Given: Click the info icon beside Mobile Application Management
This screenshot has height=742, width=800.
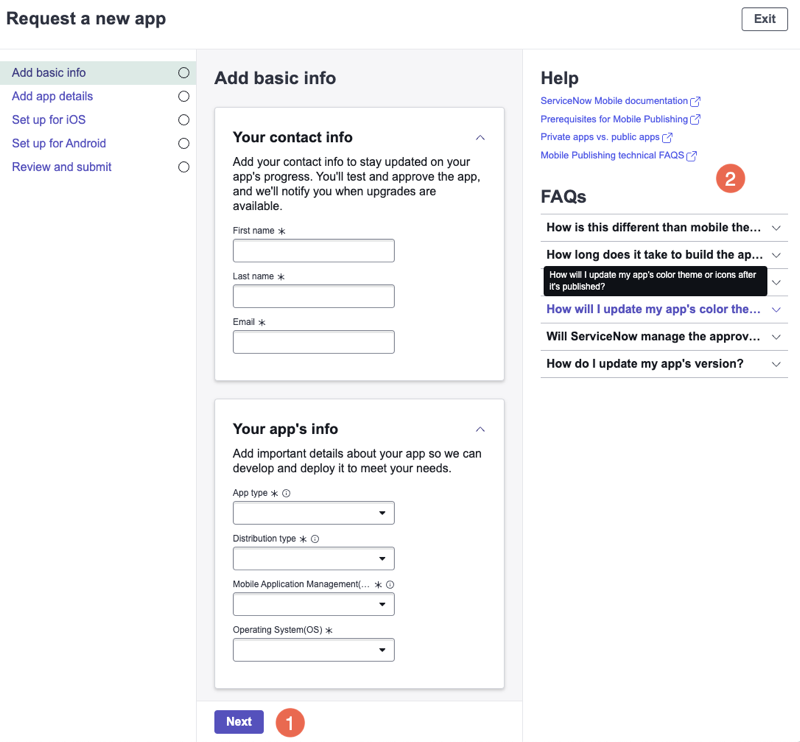Looking at the screenshot, I should click(x=390, y=584).
